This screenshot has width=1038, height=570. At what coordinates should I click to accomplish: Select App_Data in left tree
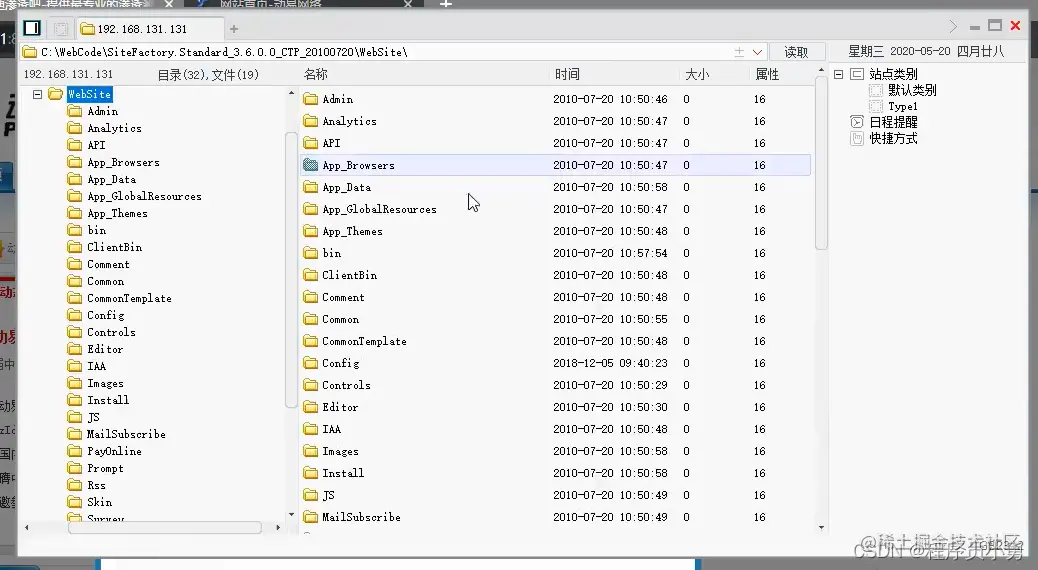point(111,179)
